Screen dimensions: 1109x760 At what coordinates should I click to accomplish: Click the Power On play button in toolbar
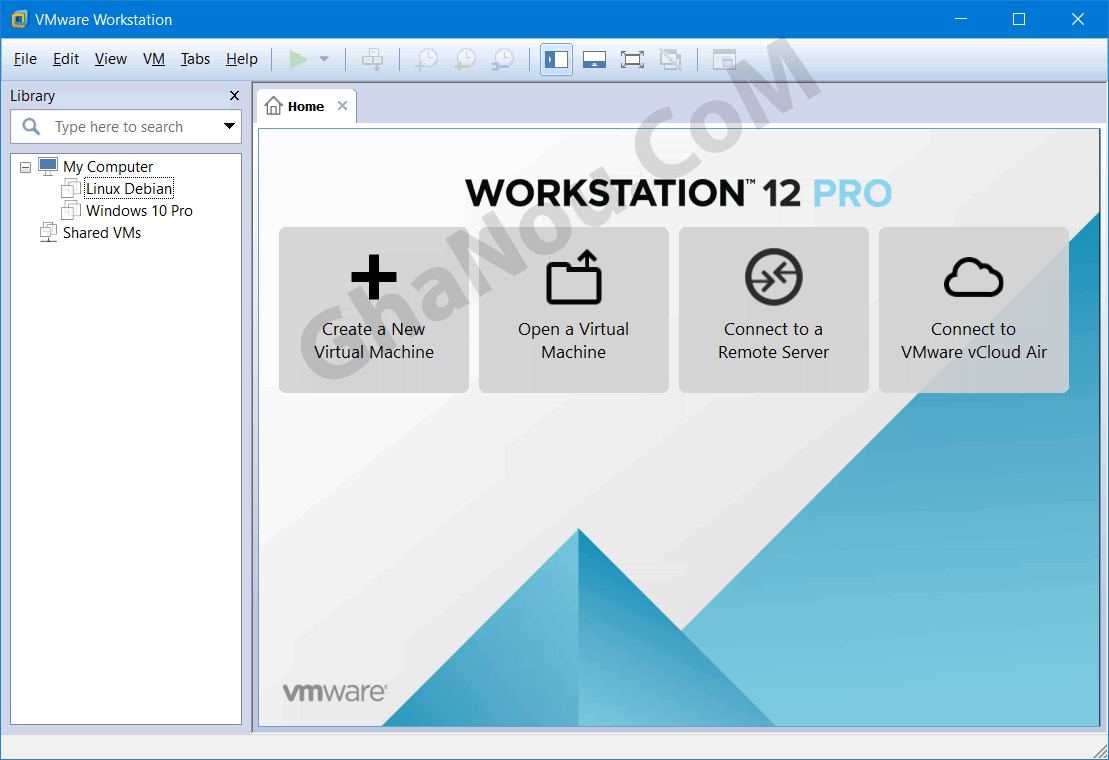(298, 59)
